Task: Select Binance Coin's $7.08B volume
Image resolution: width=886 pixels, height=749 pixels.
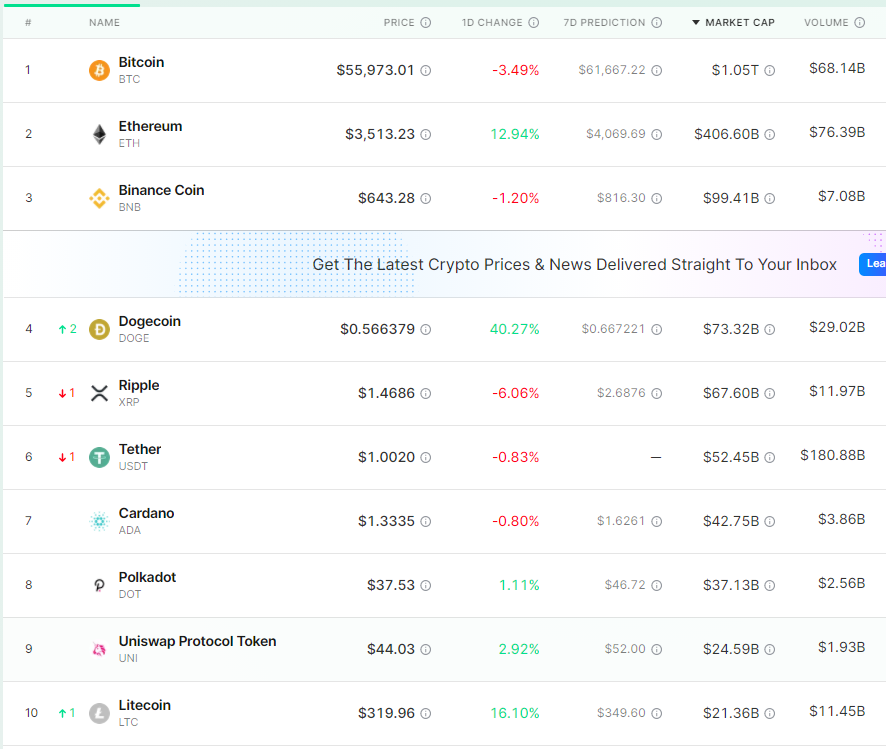Action: [841, 197]
